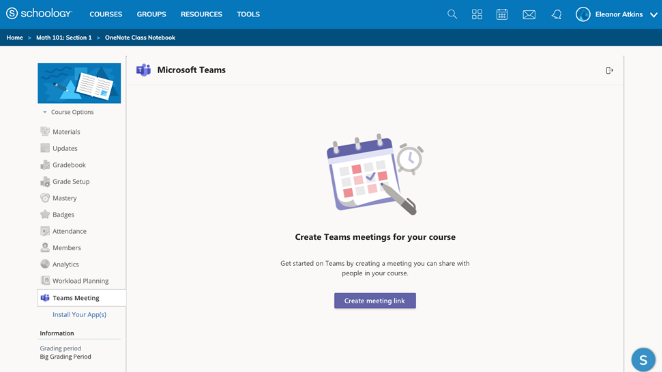This screenshot has height=372, width=662.
Task: Click the Attendance icon in sidebar
Action: (x=45, y=231)
